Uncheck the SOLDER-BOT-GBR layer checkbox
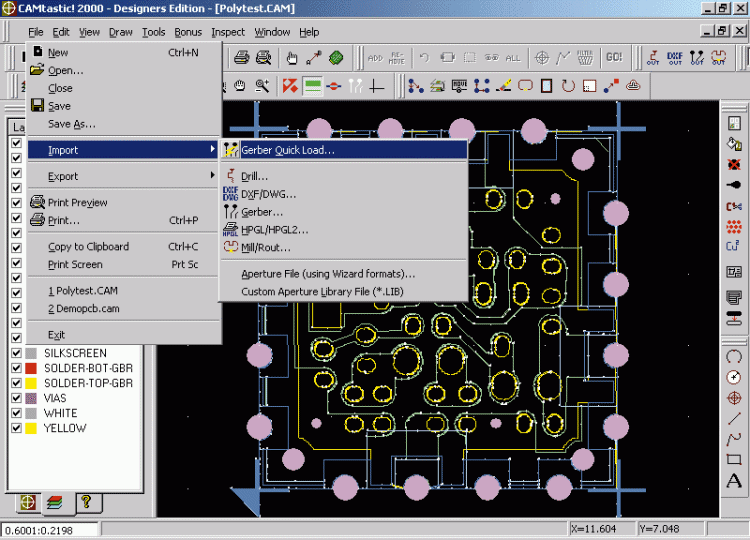 [x=16, y=368]
